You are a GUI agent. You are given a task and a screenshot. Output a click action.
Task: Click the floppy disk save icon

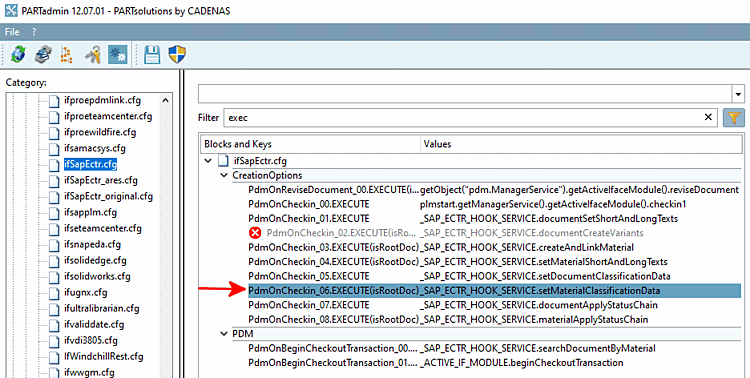(152, 54)
